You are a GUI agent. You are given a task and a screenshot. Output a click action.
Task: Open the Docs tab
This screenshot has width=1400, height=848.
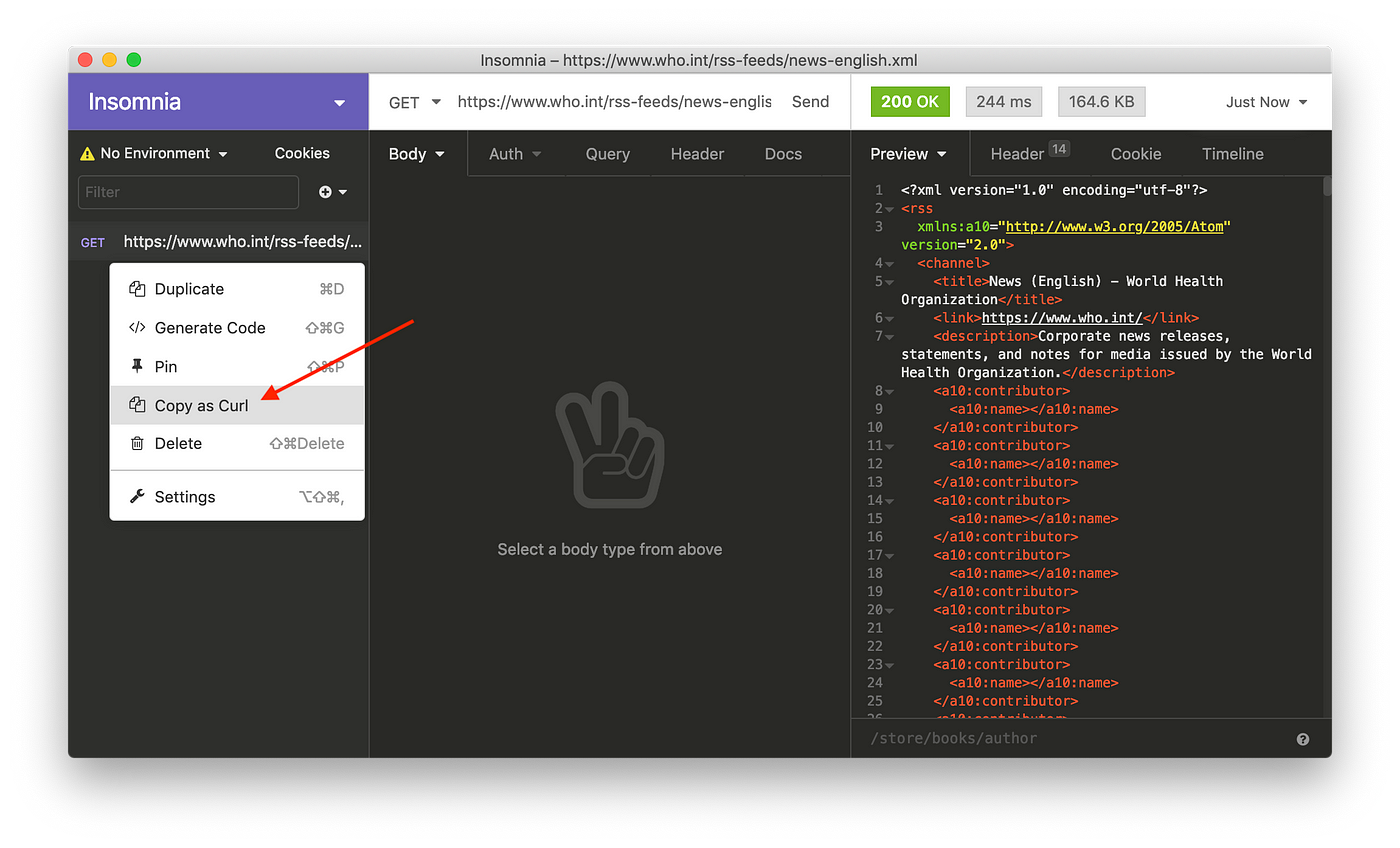point(783,154)
